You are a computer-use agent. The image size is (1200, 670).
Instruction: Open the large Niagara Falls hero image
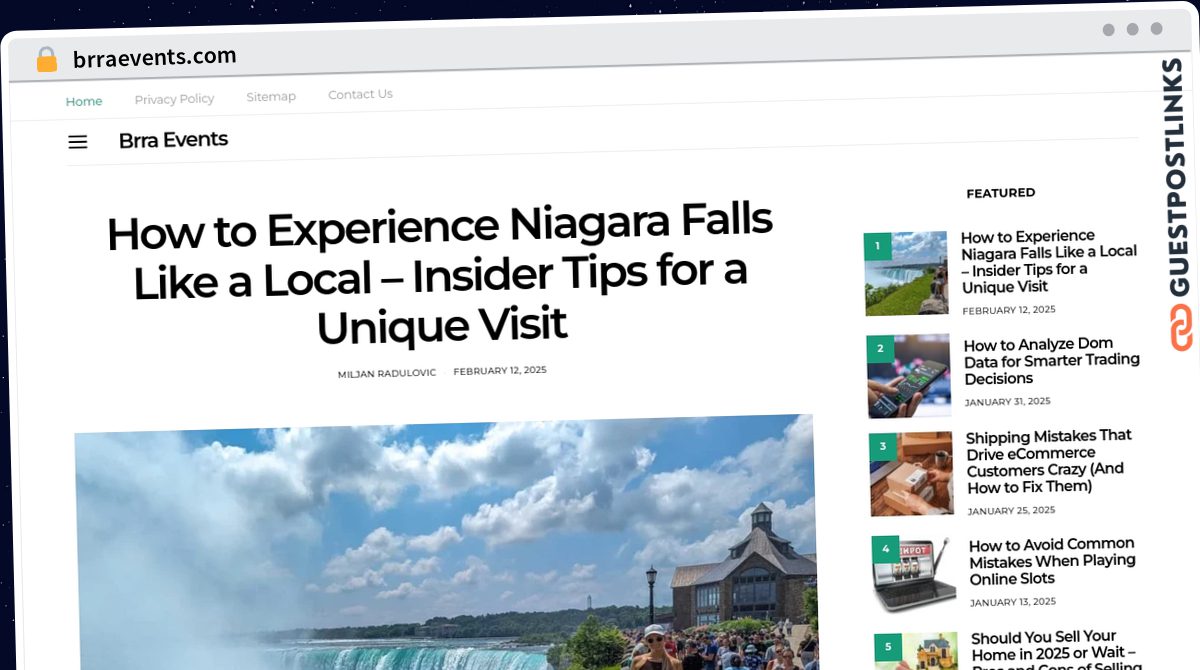point(446,542)
